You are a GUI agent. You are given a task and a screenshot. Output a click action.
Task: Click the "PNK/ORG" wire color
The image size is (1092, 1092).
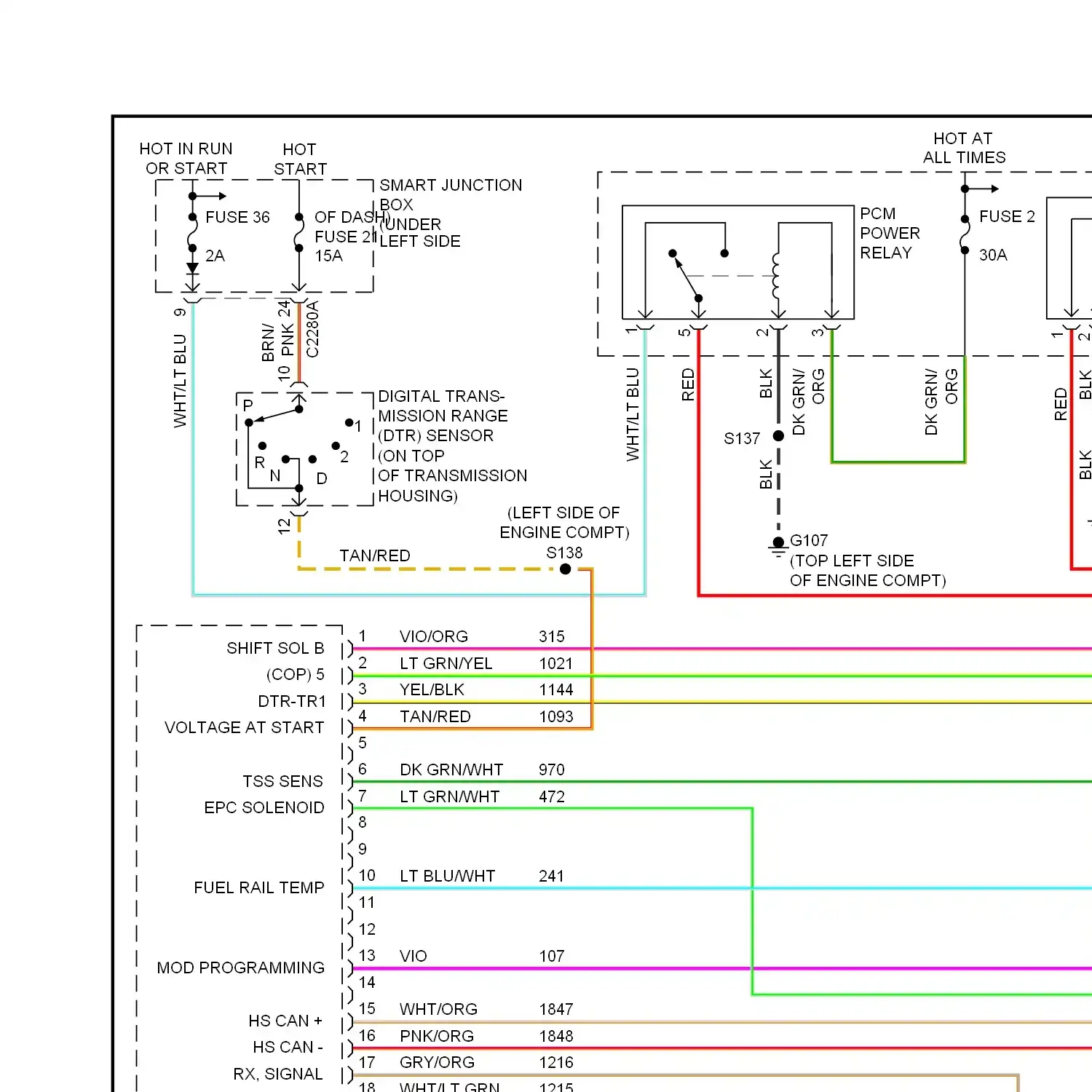point(437,1036)
